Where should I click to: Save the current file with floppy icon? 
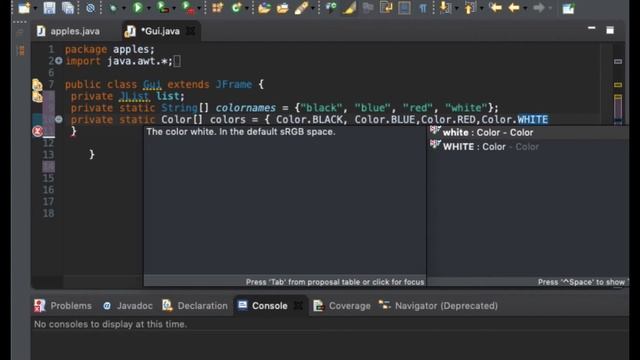49,8
